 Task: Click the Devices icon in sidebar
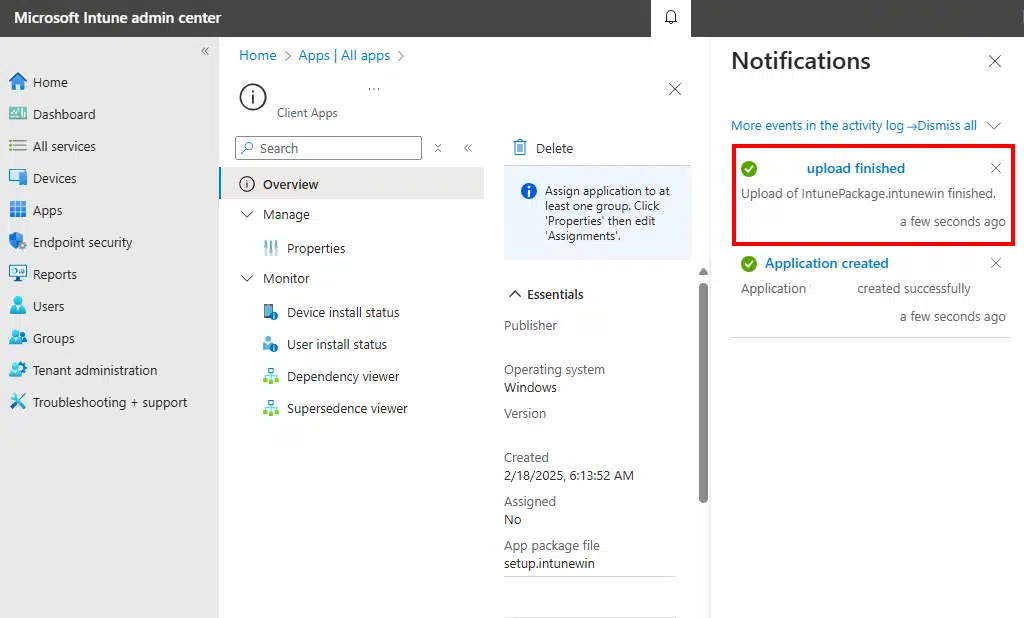pos(17,178)
